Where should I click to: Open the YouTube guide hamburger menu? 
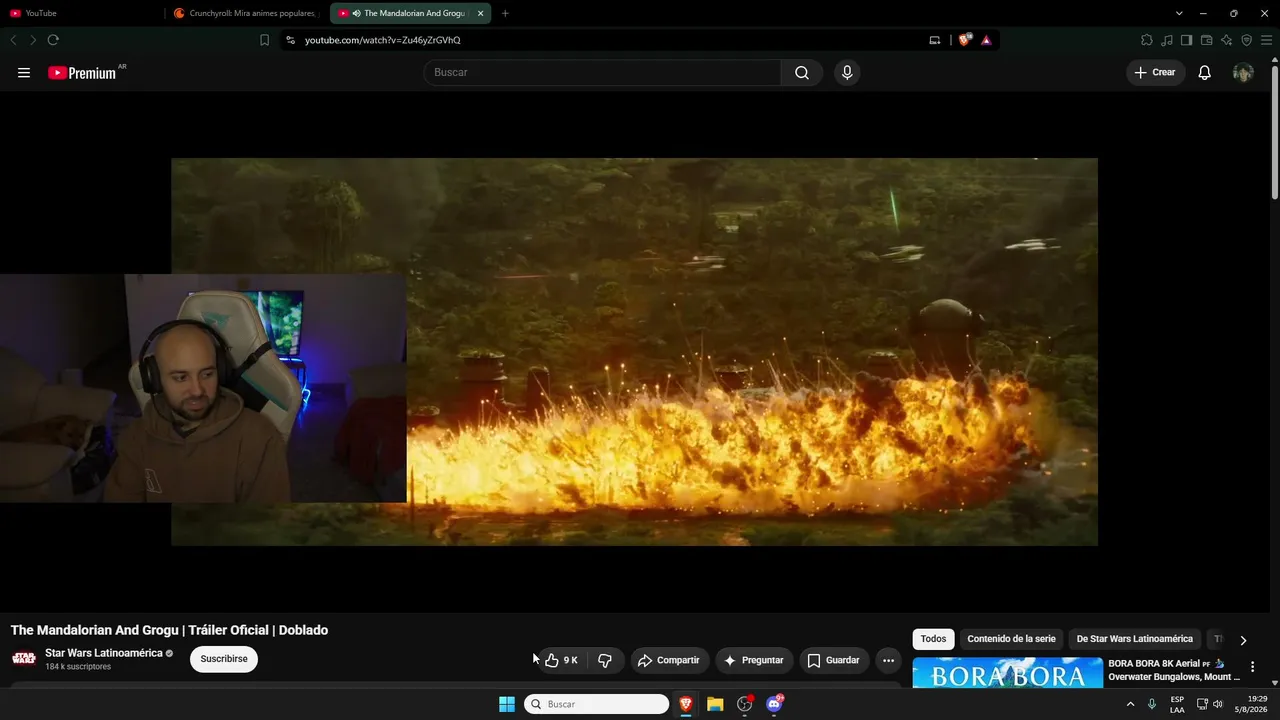(24, 73)
